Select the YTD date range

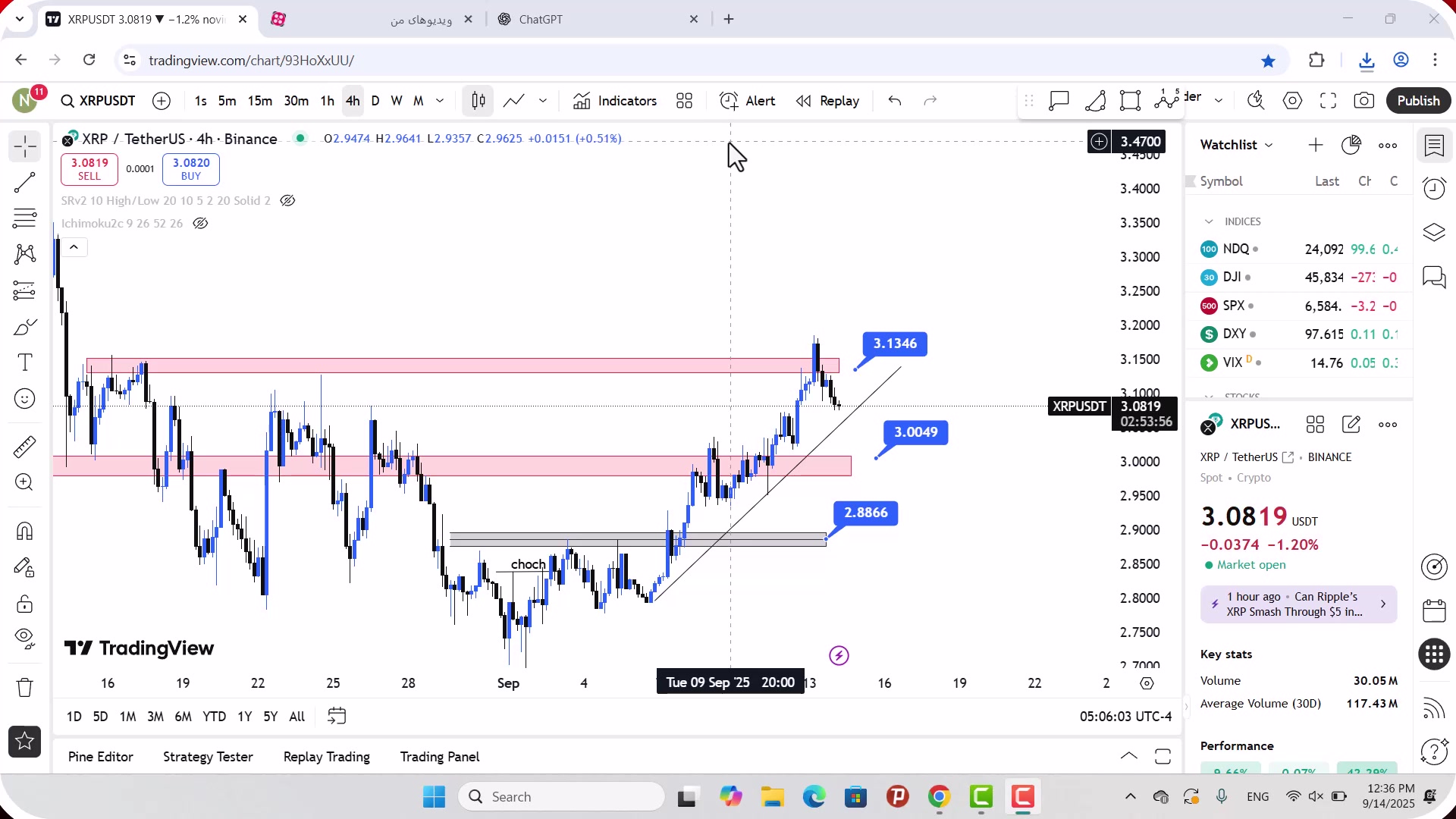[214, 717]
